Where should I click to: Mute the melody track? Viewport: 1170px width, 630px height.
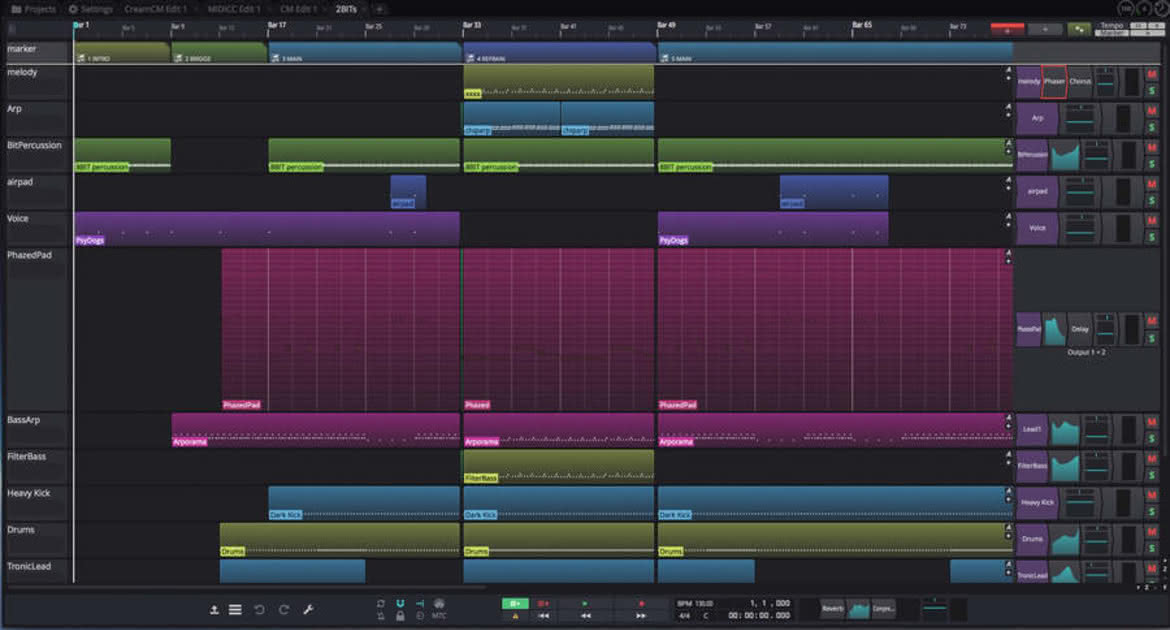[x=1151, y=74]
